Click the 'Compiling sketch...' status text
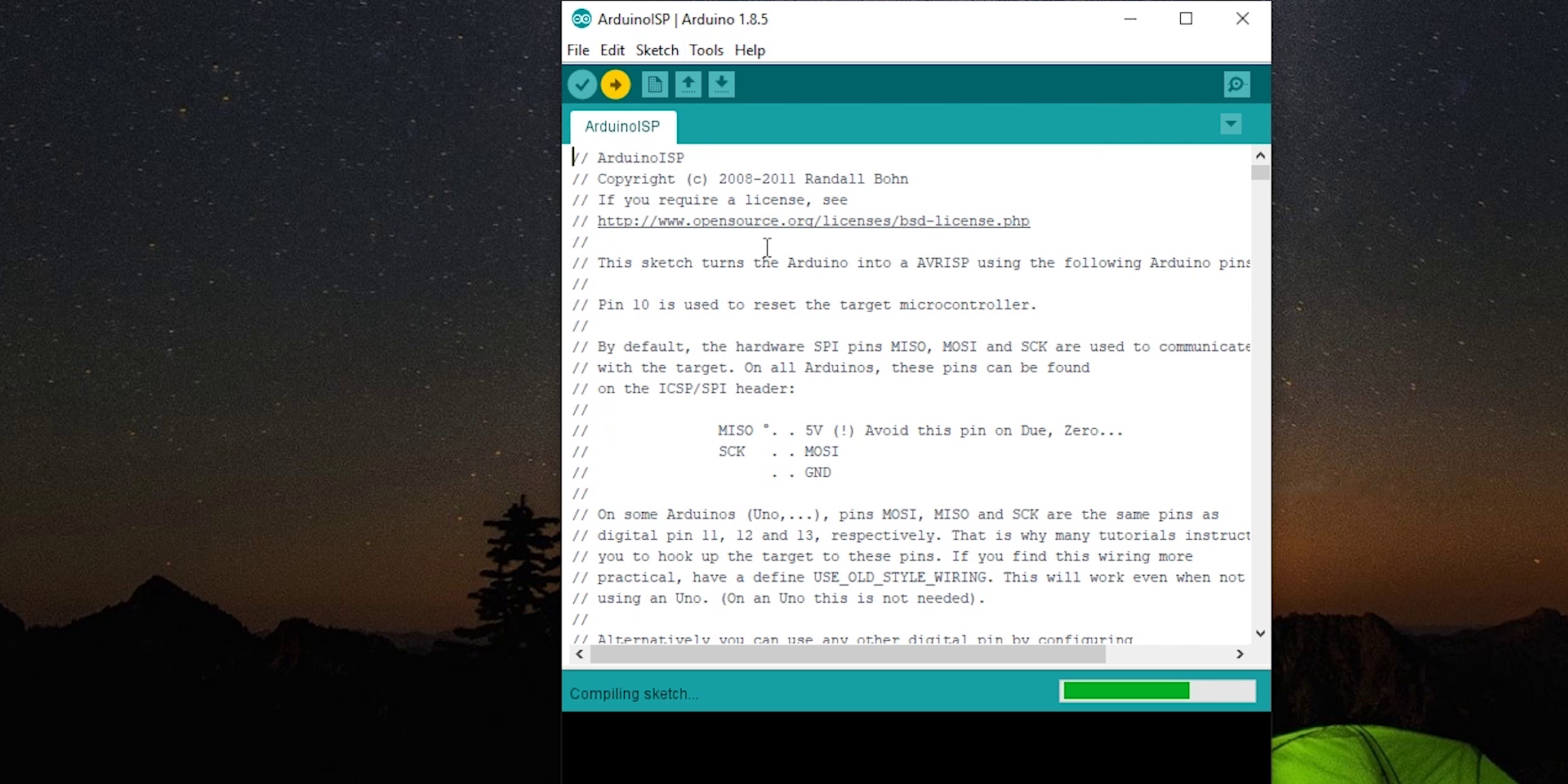 pos(633,693)
